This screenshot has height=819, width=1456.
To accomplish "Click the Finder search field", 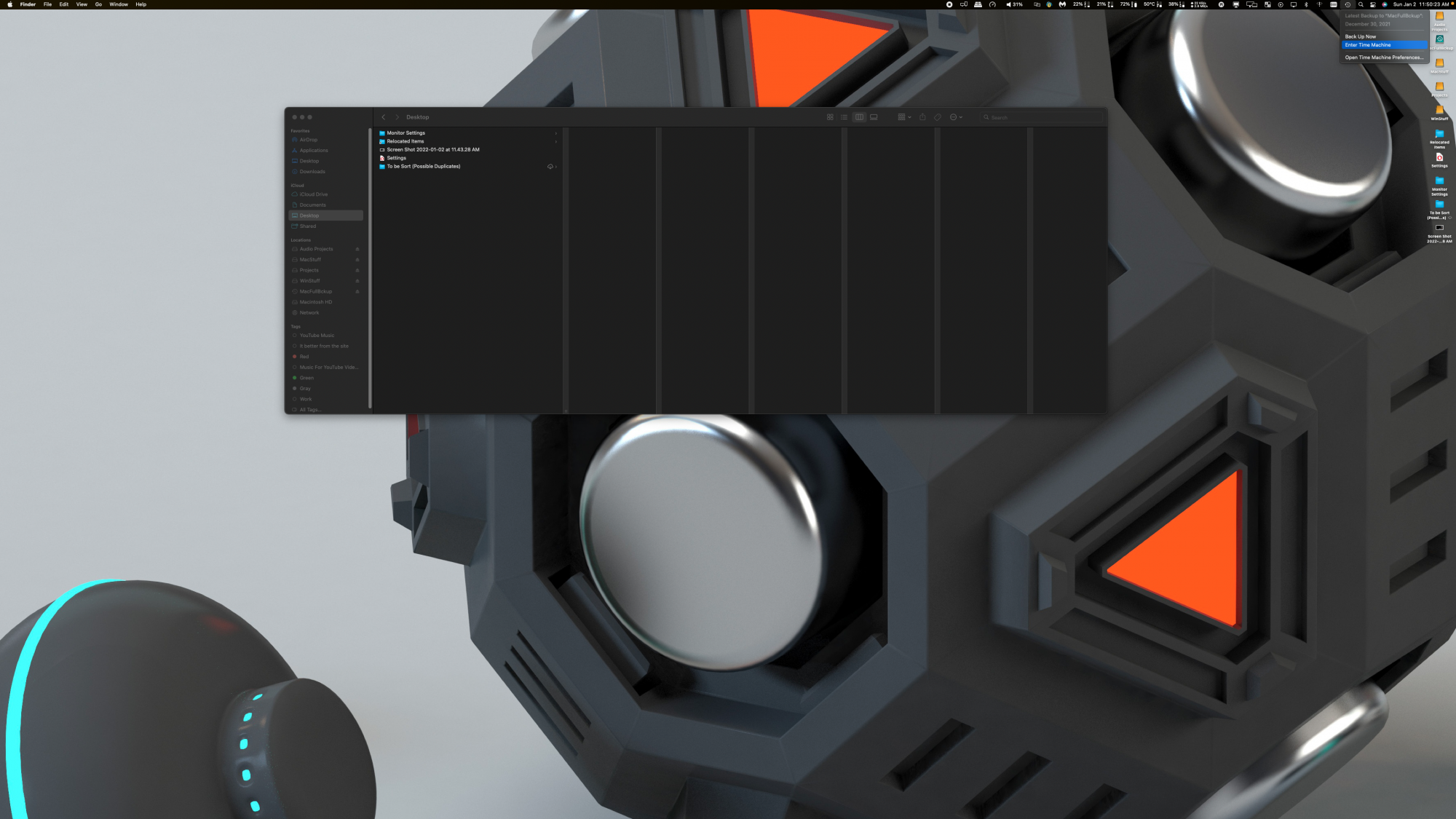I will [x=1041, y=117].
